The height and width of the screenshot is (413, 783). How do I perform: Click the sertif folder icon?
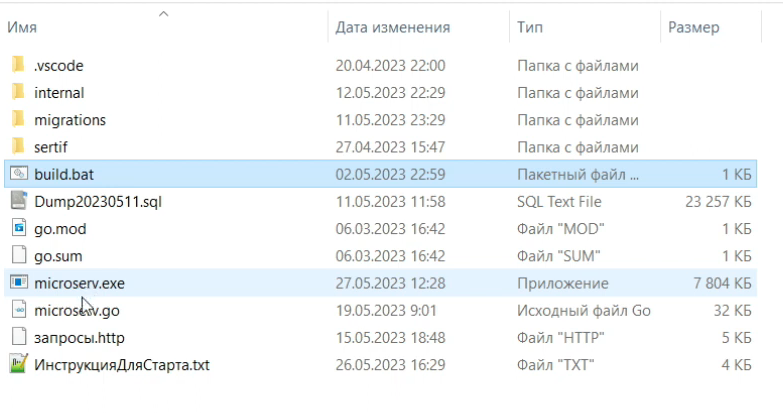tap(18, 147)
